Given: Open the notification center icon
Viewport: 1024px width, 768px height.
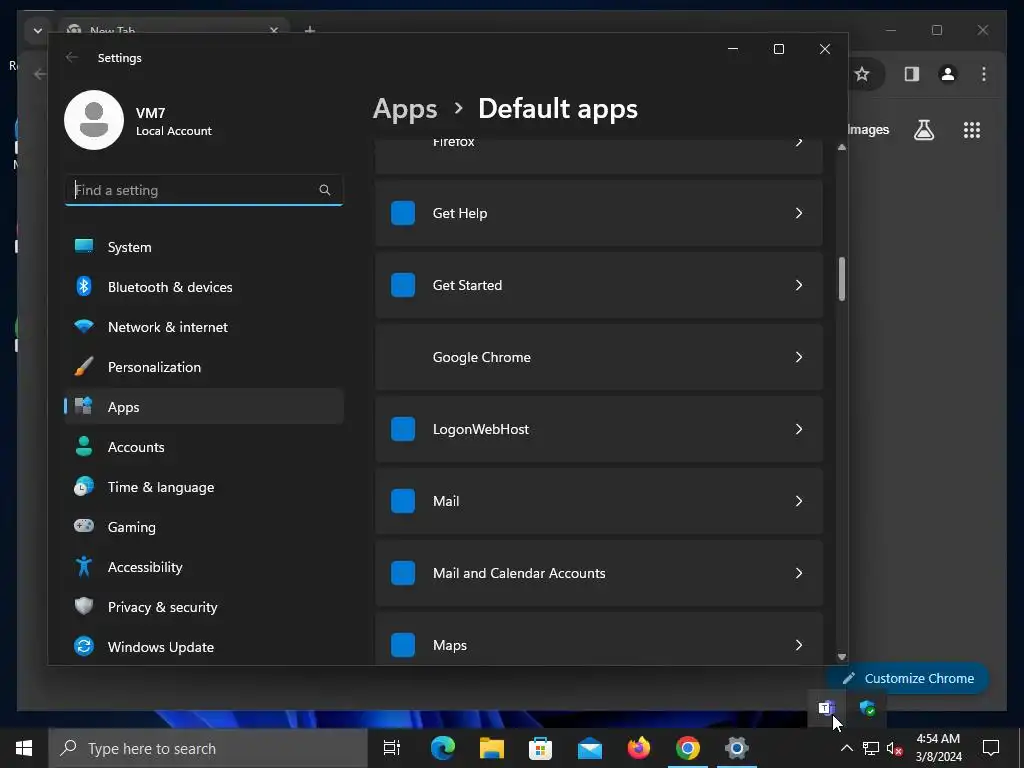Looking at the screenshot, I should [x=991, y=748].
